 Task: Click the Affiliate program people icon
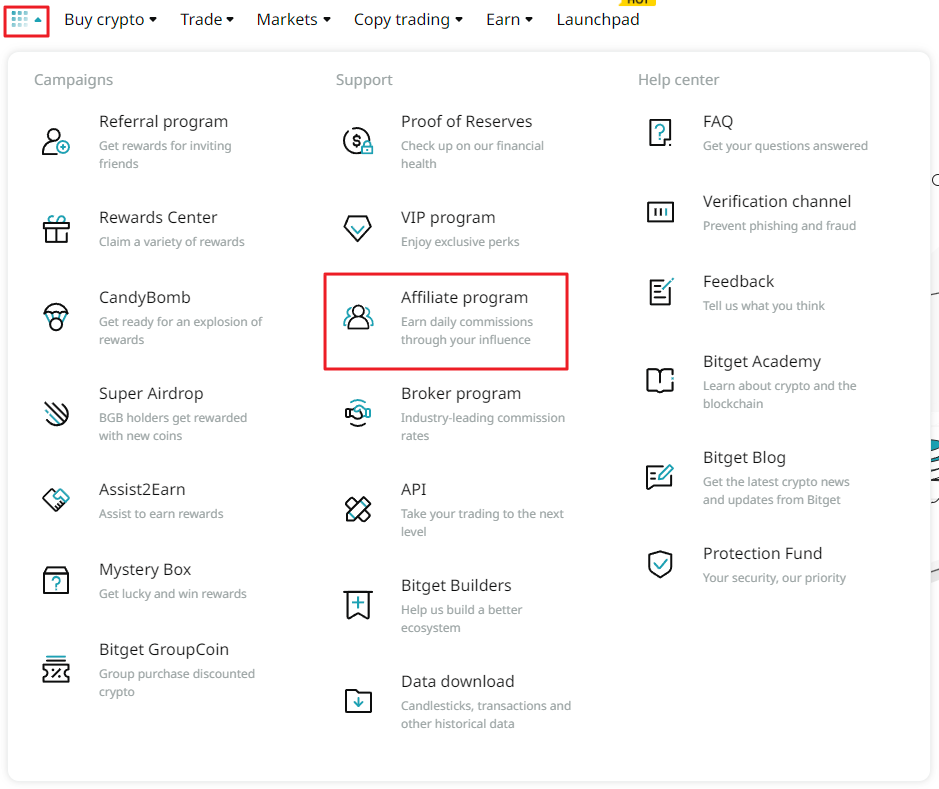point(358,317)
